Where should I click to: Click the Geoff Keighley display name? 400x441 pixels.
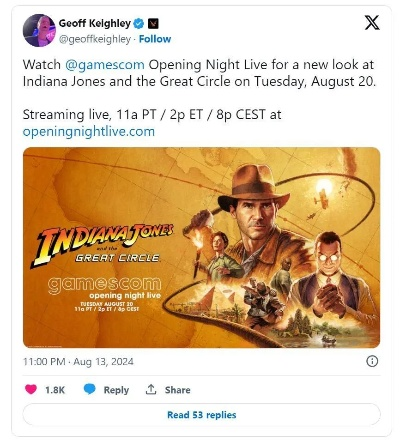pos(95,23)
